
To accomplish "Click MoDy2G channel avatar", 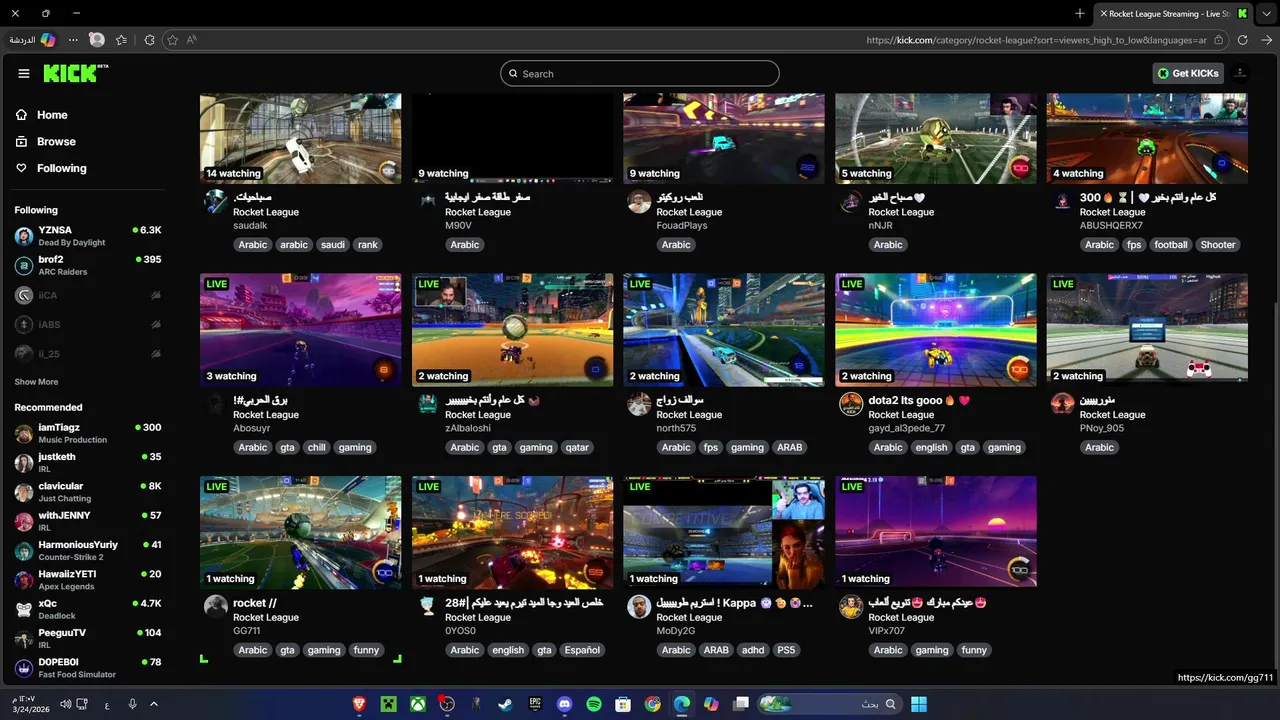I will (x=639, y=607).
